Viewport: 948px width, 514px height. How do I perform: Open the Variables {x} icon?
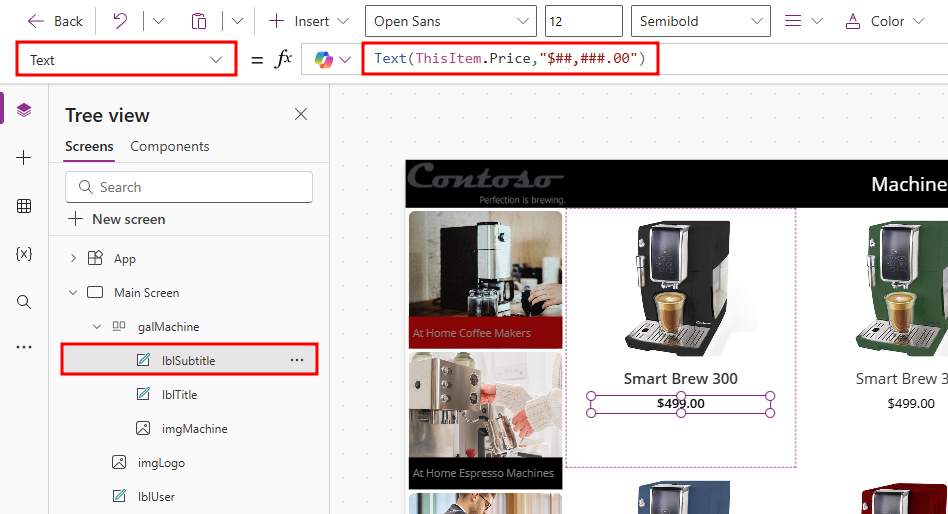coord(24,253)
